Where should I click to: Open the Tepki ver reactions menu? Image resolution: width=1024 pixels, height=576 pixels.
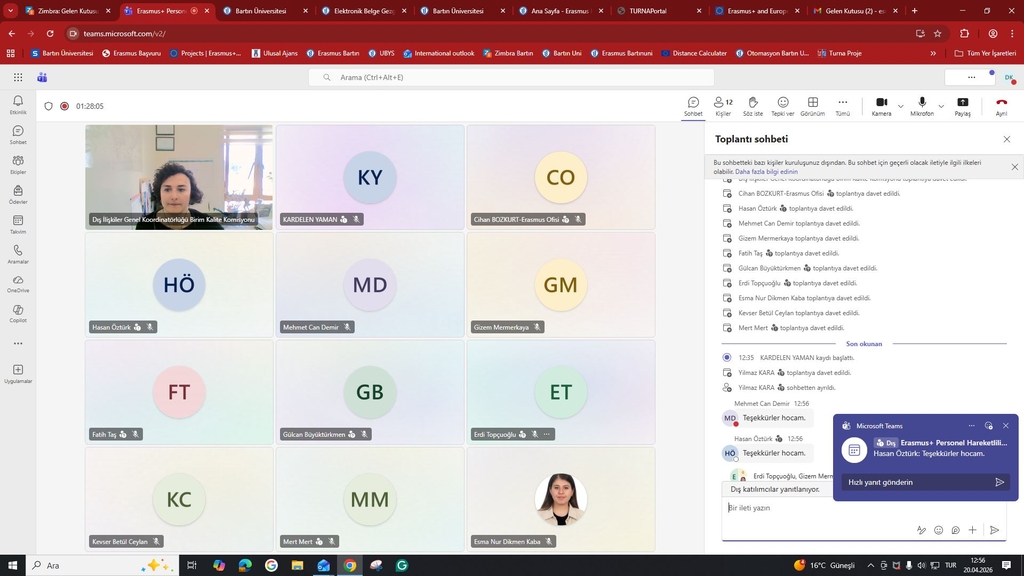click(783, 105)
